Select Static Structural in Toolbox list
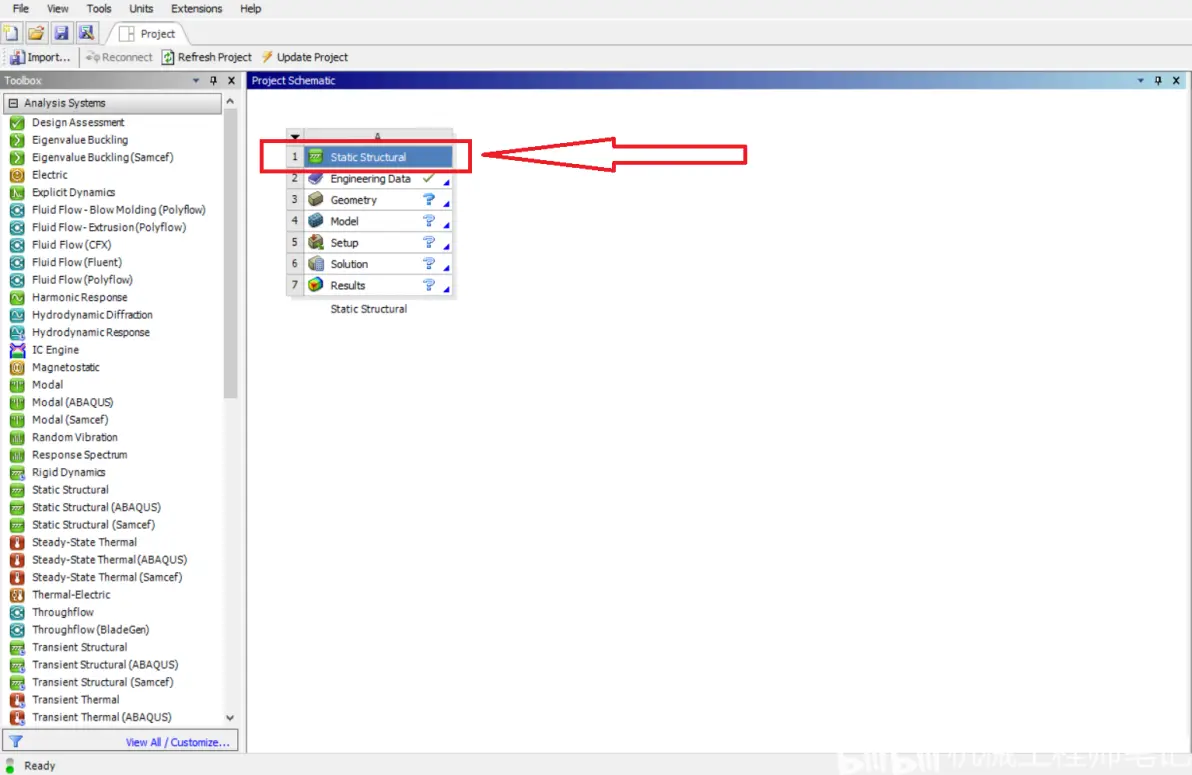1192x775 pixels. [x=70, y=490]
